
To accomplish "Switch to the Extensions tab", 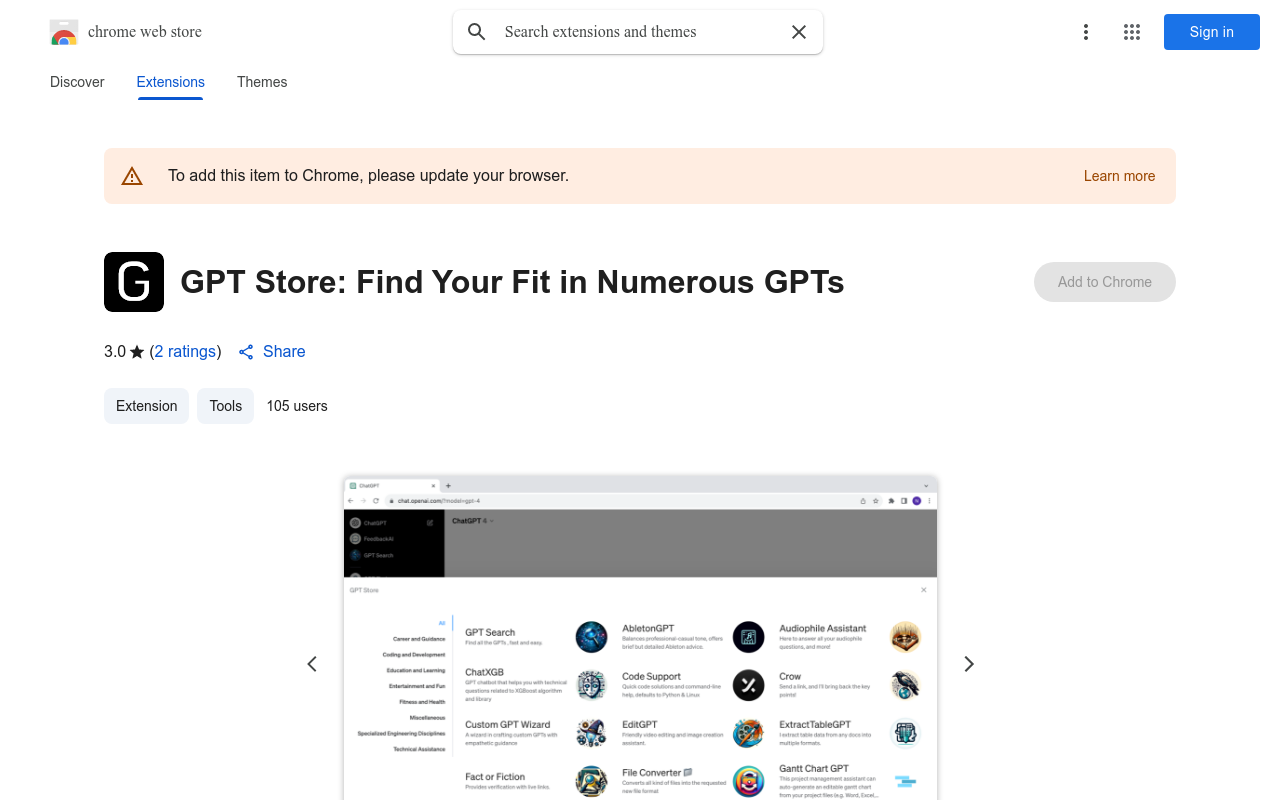I will tap(170, 82).
